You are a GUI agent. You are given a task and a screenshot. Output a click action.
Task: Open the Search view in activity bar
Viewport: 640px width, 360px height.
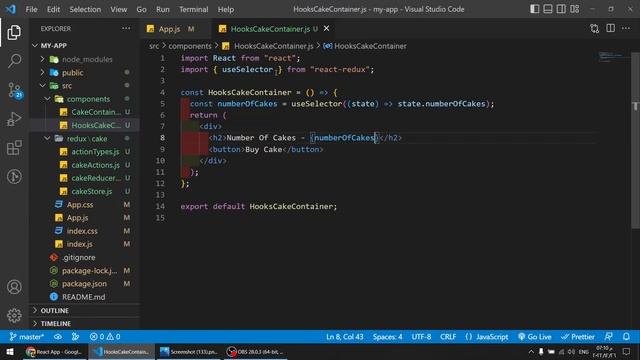tap(14, 61)
